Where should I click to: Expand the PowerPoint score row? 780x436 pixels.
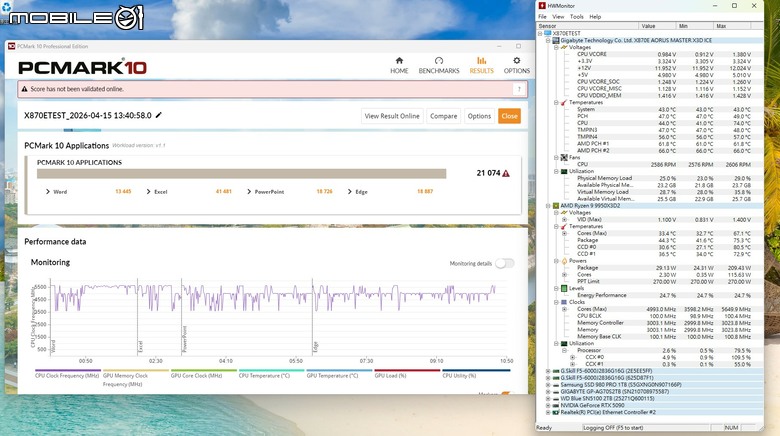click(249, 192)
